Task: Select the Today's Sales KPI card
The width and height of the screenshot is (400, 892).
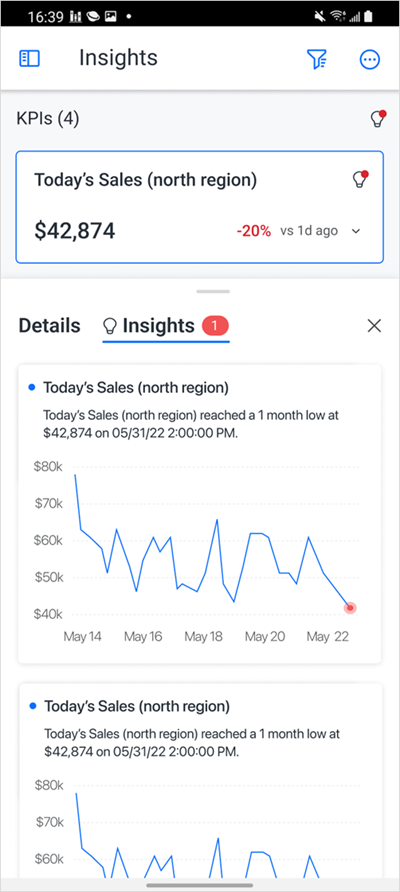Action: pyautogui.click(x=200, y=207)
